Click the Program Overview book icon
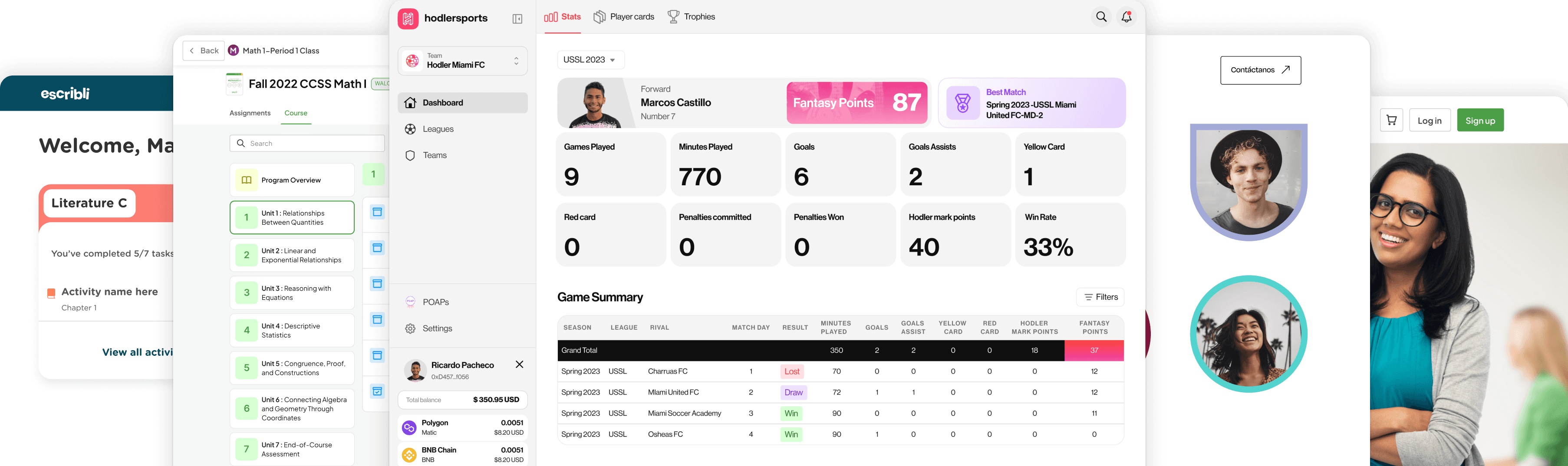The image size is (1568, 466). (x=247, y=180)
